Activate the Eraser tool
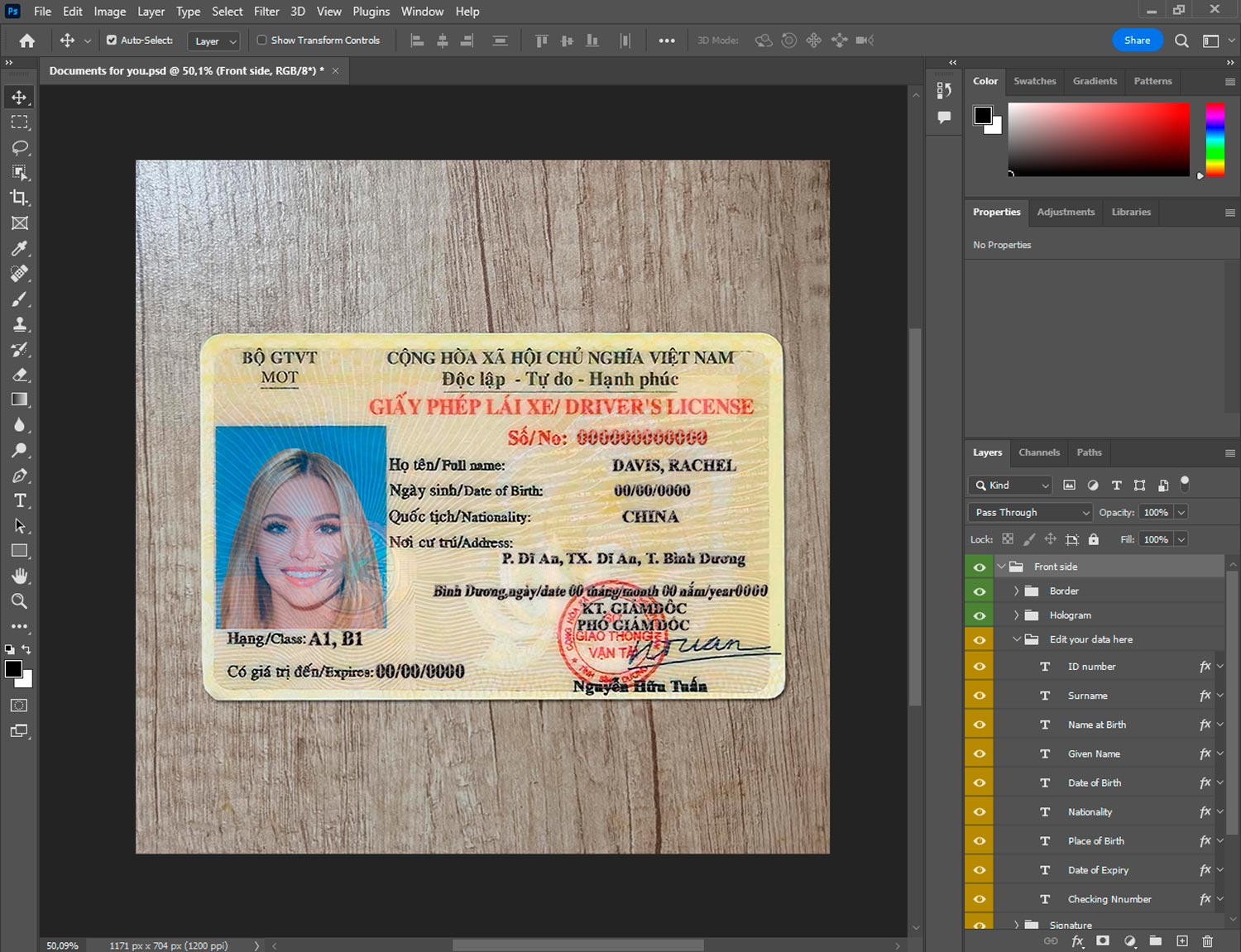 (x=20, y=375)
